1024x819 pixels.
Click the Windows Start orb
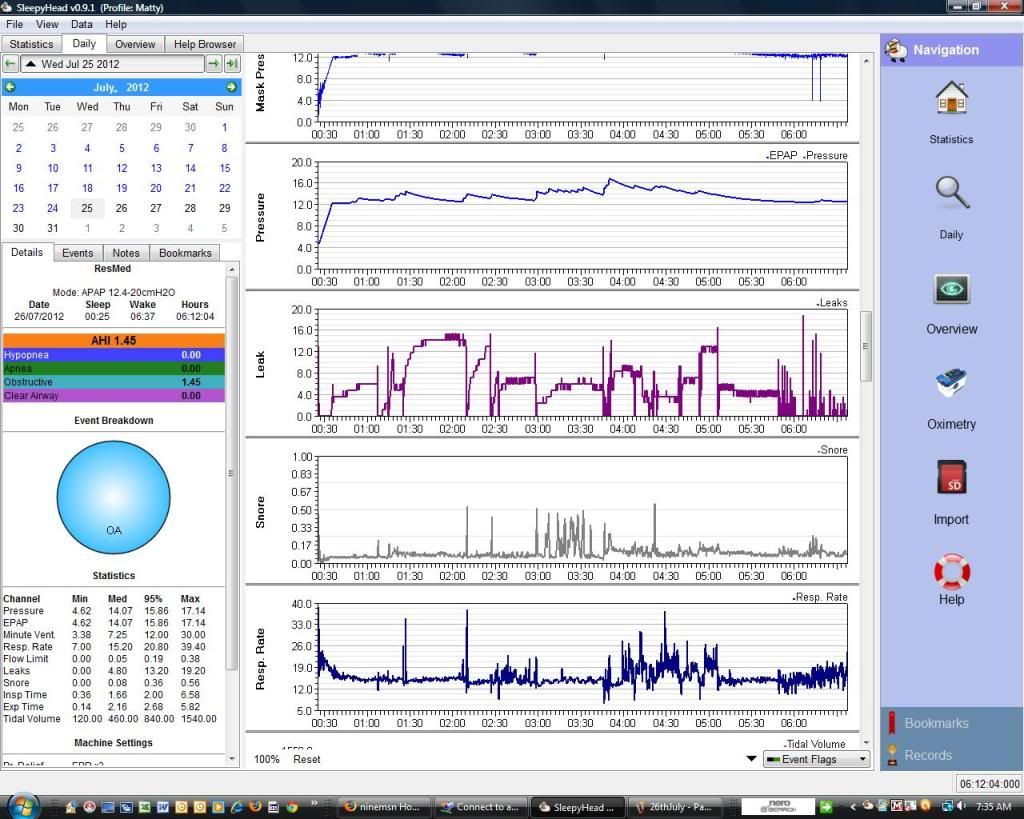[22, 806]
